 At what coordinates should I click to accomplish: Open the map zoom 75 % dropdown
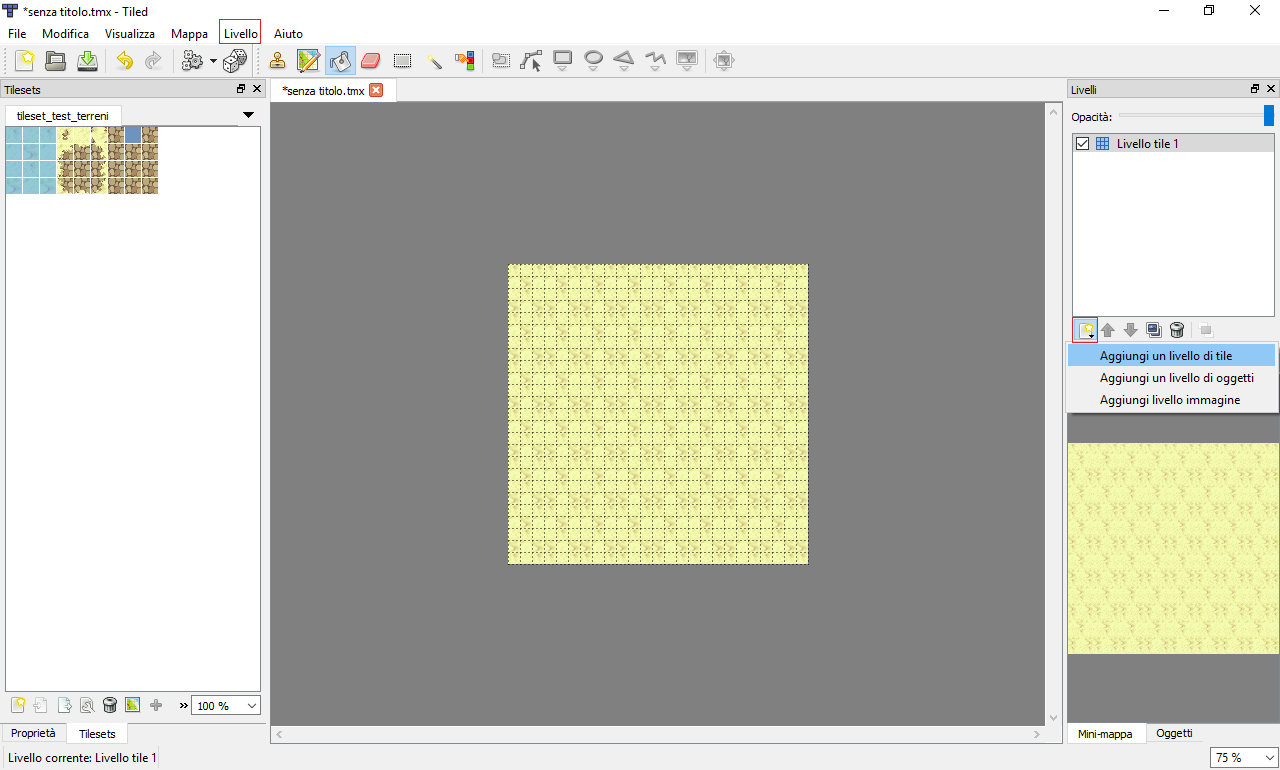[1244, 758]
